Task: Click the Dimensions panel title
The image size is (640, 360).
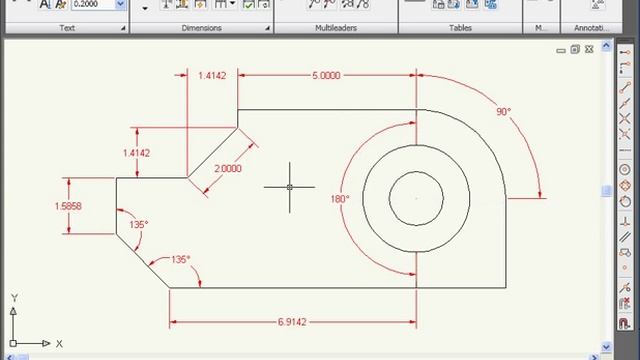Action: (x=202, y=28)
